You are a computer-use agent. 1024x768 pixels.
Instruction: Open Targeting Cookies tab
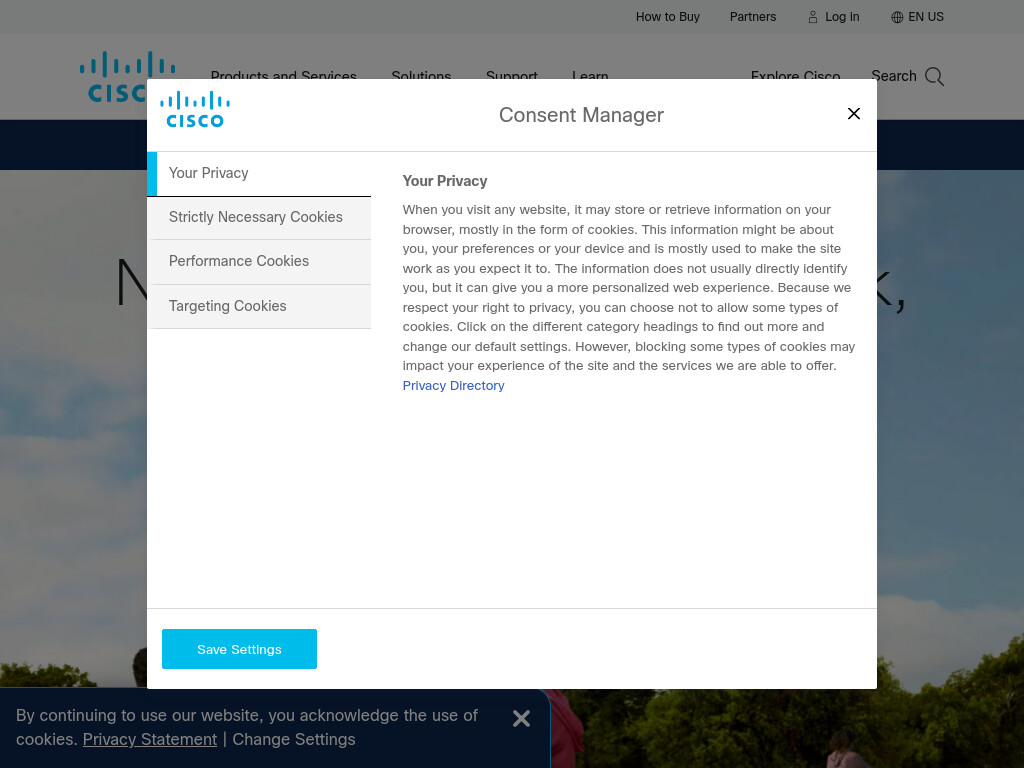(259, 306)
